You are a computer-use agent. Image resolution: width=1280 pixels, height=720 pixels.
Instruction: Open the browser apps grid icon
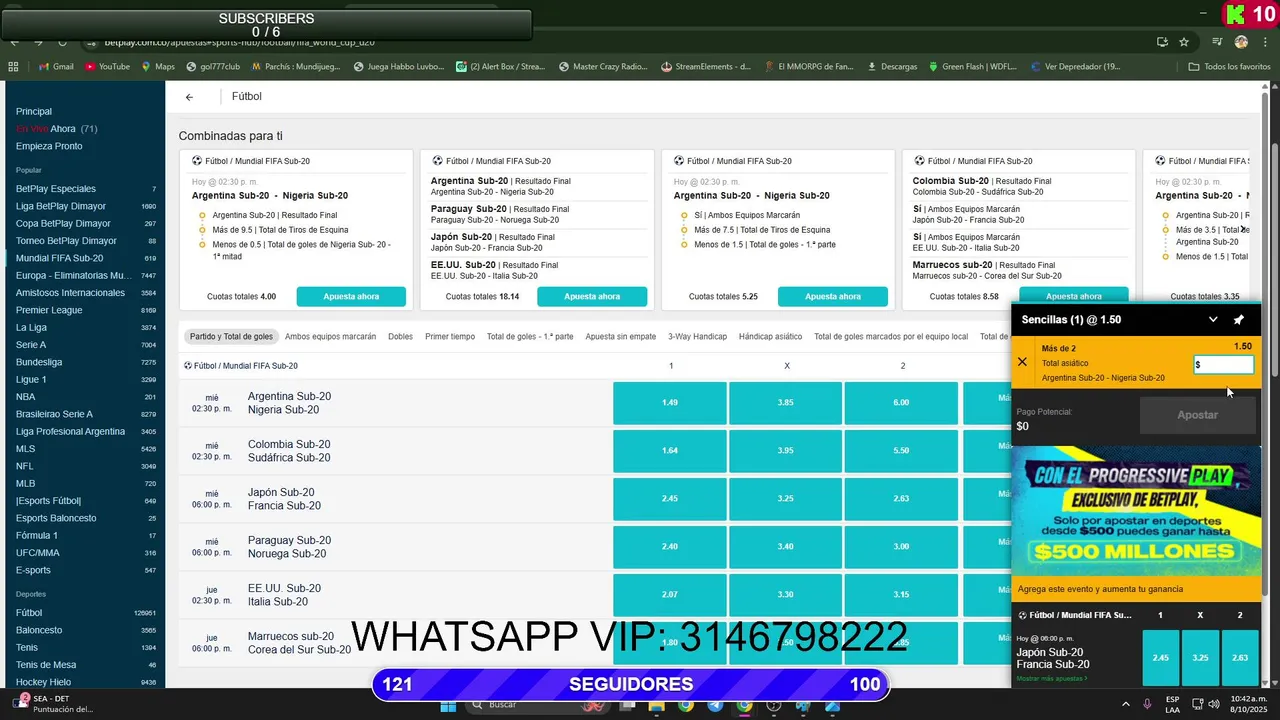pos(13,67)
